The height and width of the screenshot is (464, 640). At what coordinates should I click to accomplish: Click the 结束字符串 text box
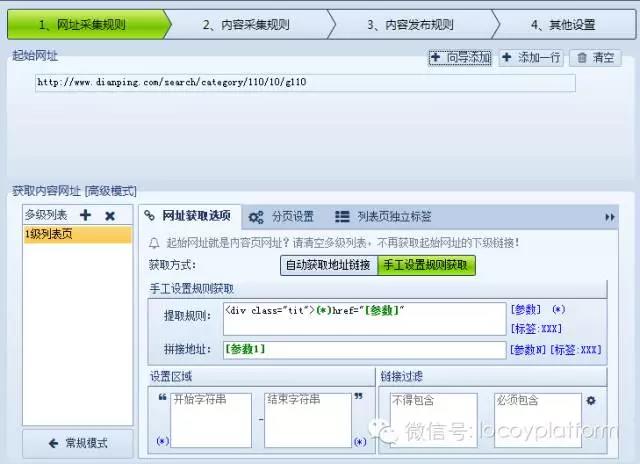(308, 420)
